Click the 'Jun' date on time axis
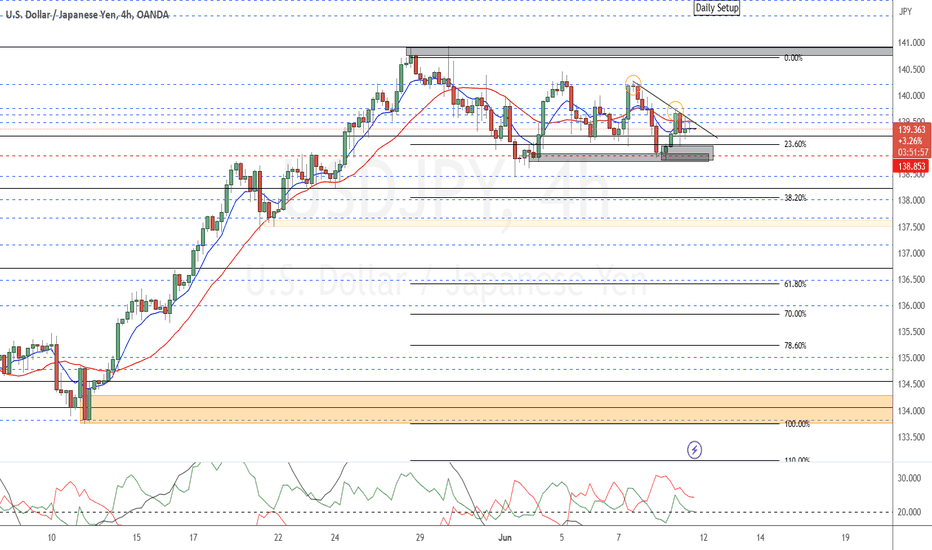 pos(505,538)
